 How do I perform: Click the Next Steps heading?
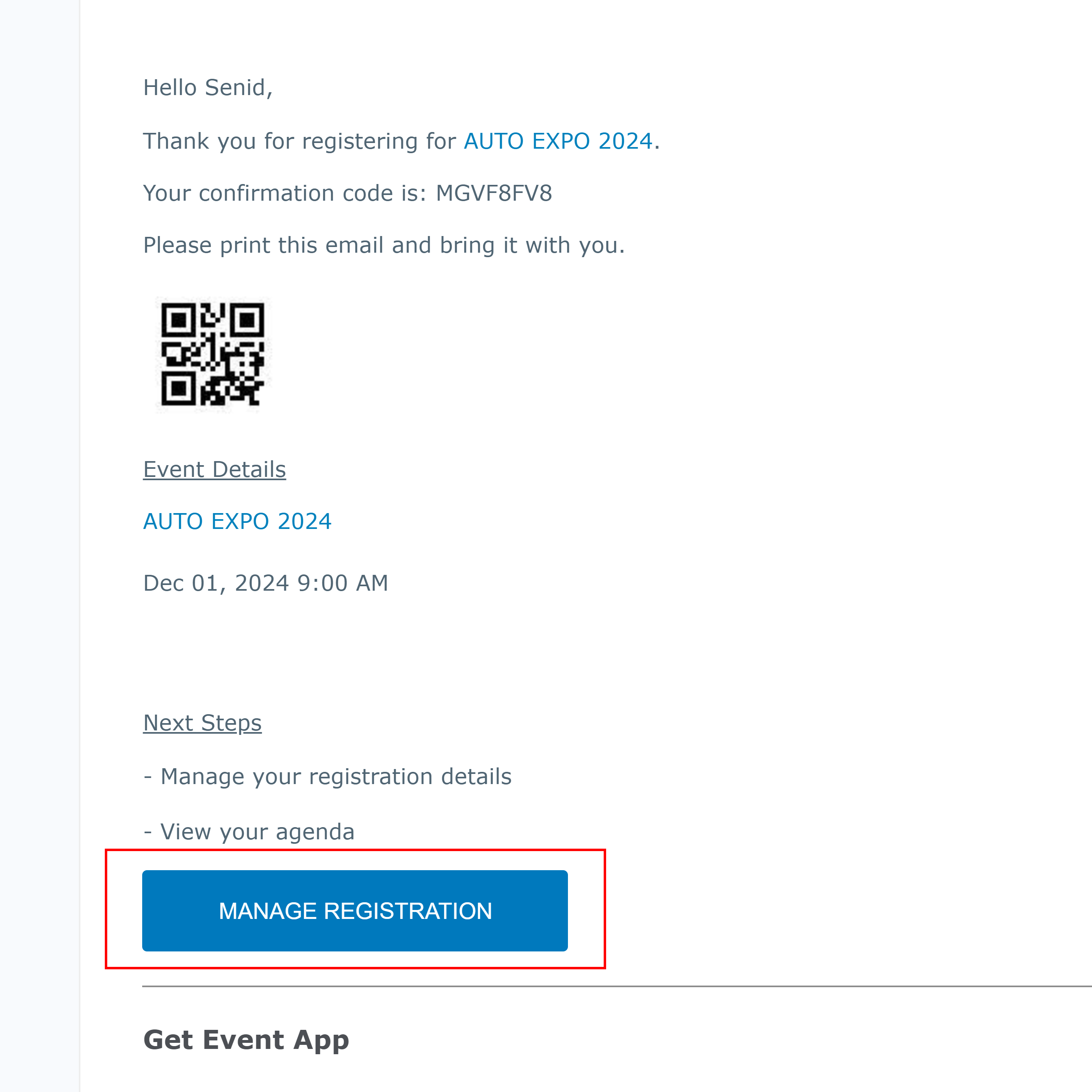pyautogui.click(x=202, y=723)
